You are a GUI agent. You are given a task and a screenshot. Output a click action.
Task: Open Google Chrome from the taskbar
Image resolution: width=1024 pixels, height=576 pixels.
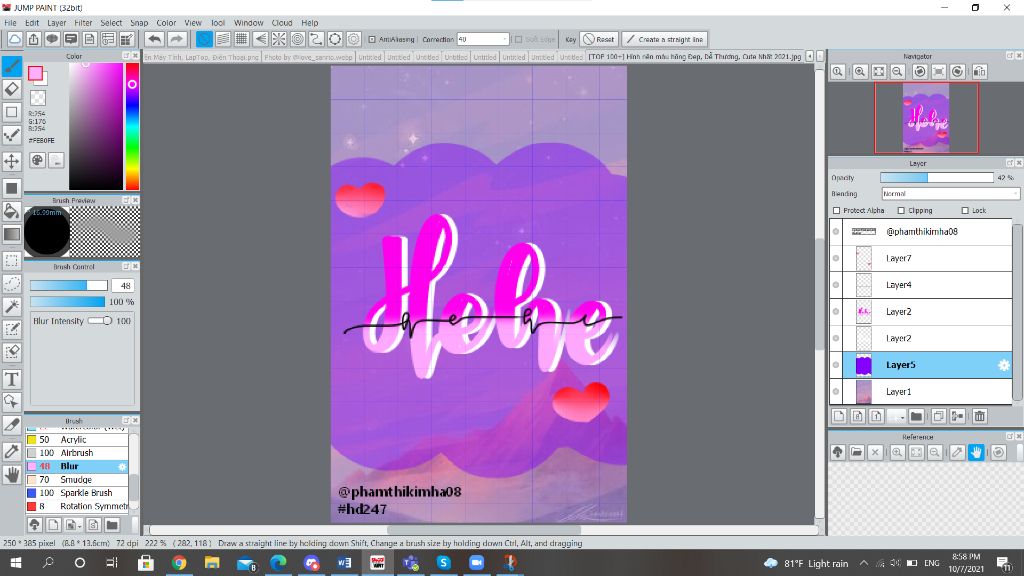click(x=179, y=562)
